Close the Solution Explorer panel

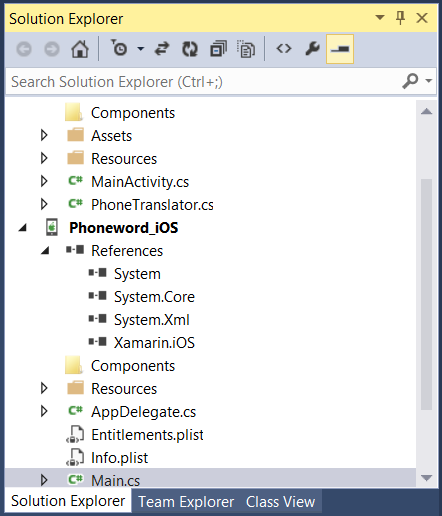pyautogui.click(x=422, y=18)
